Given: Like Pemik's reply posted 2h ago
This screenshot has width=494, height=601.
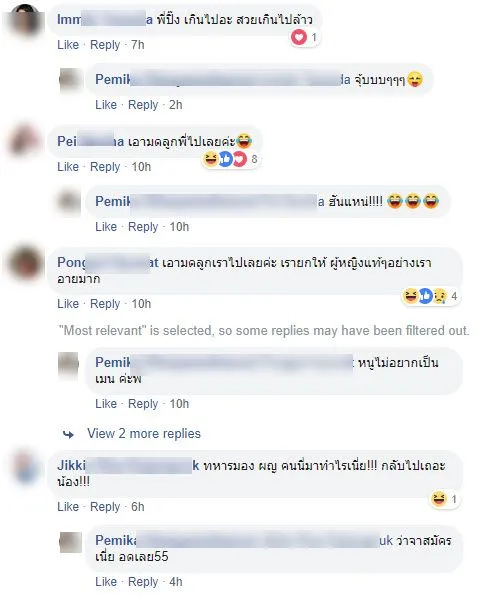Looking at the screenshot, I should pyautogui.click(x=106, y=105).
